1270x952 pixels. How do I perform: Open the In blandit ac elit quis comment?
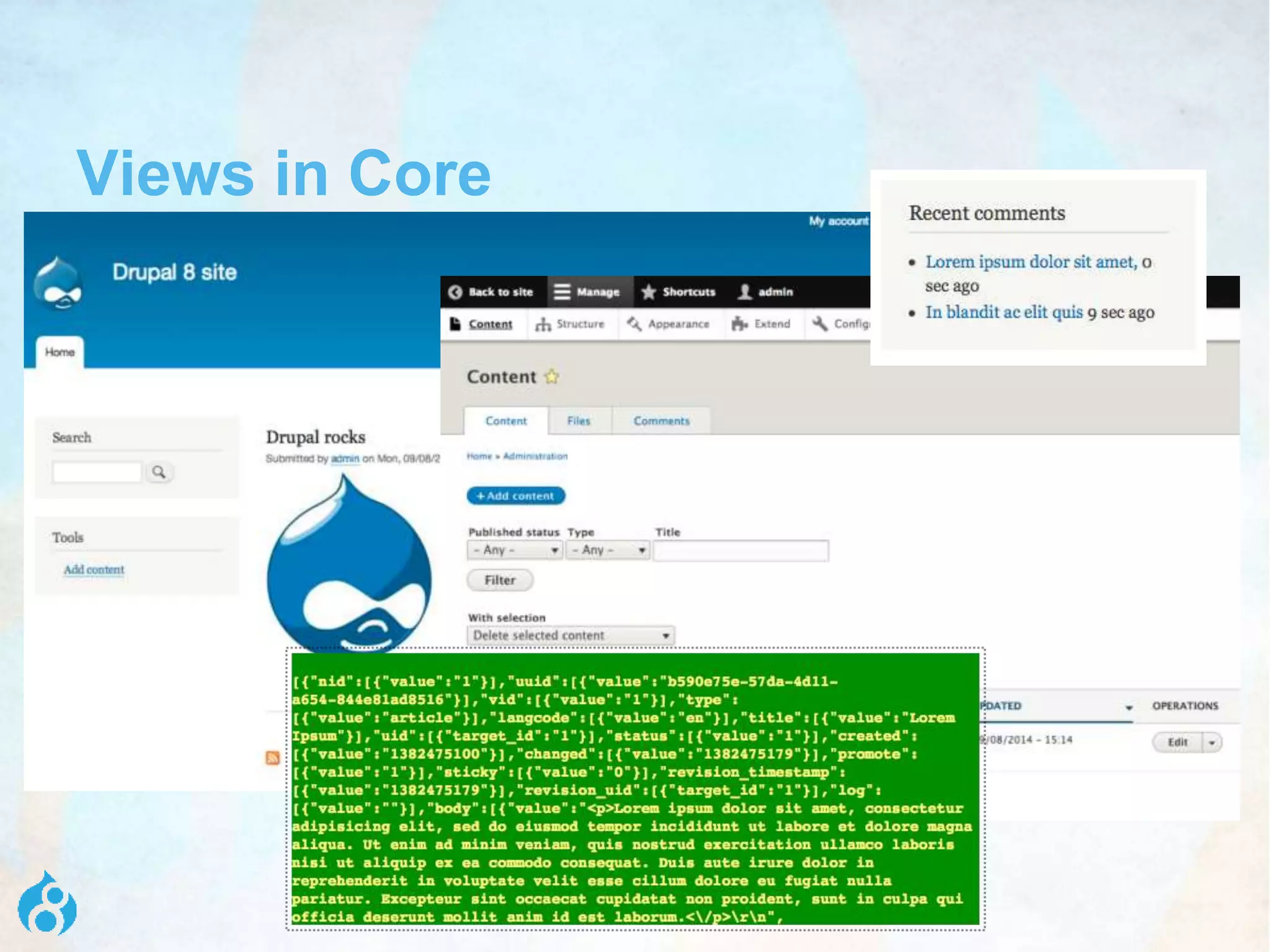[1005, 312]
